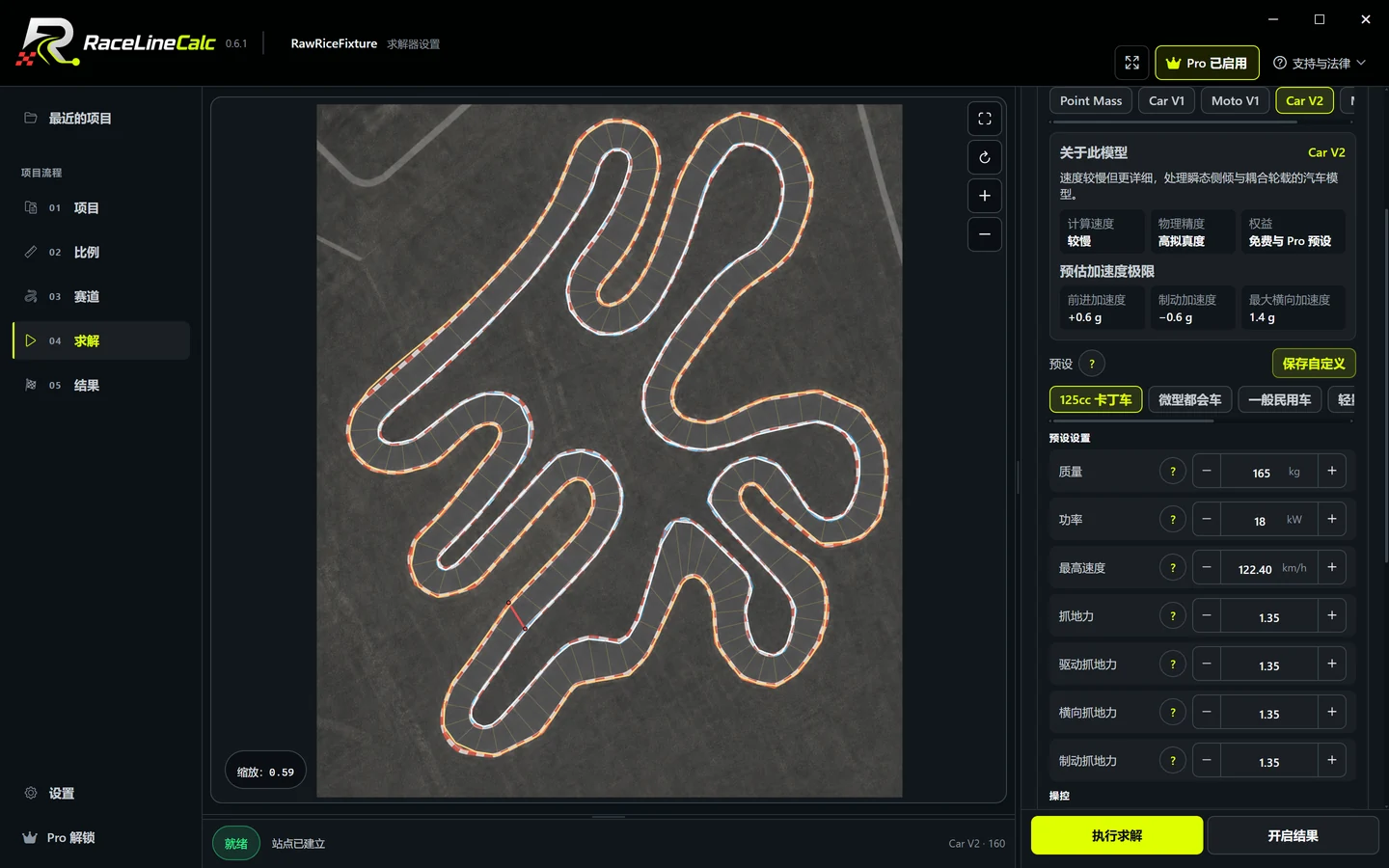Go to step 02 比例

coord(101,252)
